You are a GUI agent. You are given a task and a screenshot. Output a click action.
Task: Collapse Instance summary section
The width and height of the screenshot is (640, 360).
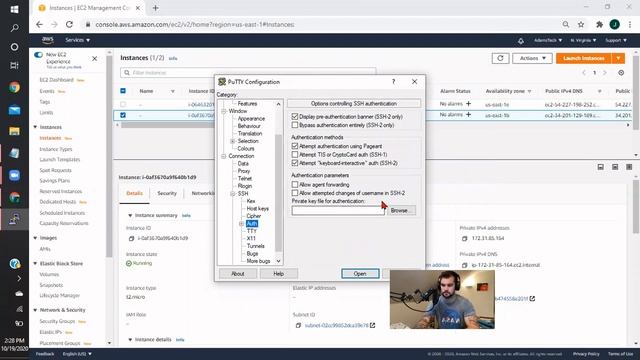130,215
